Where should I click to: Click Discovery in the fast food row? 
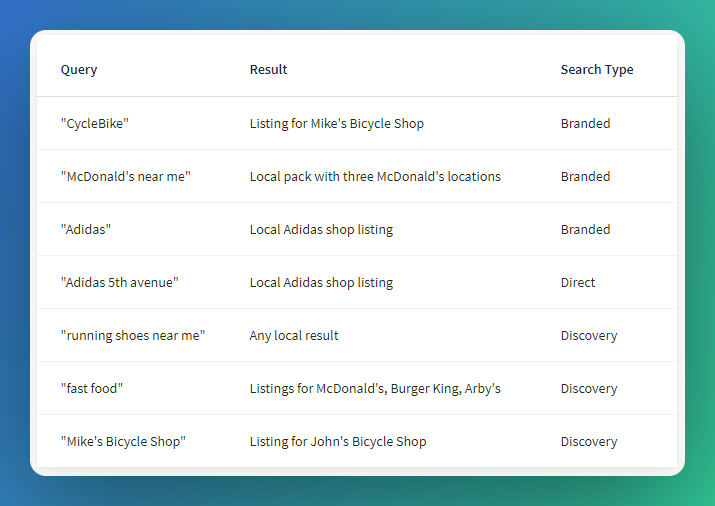click(x=589, y=388)
